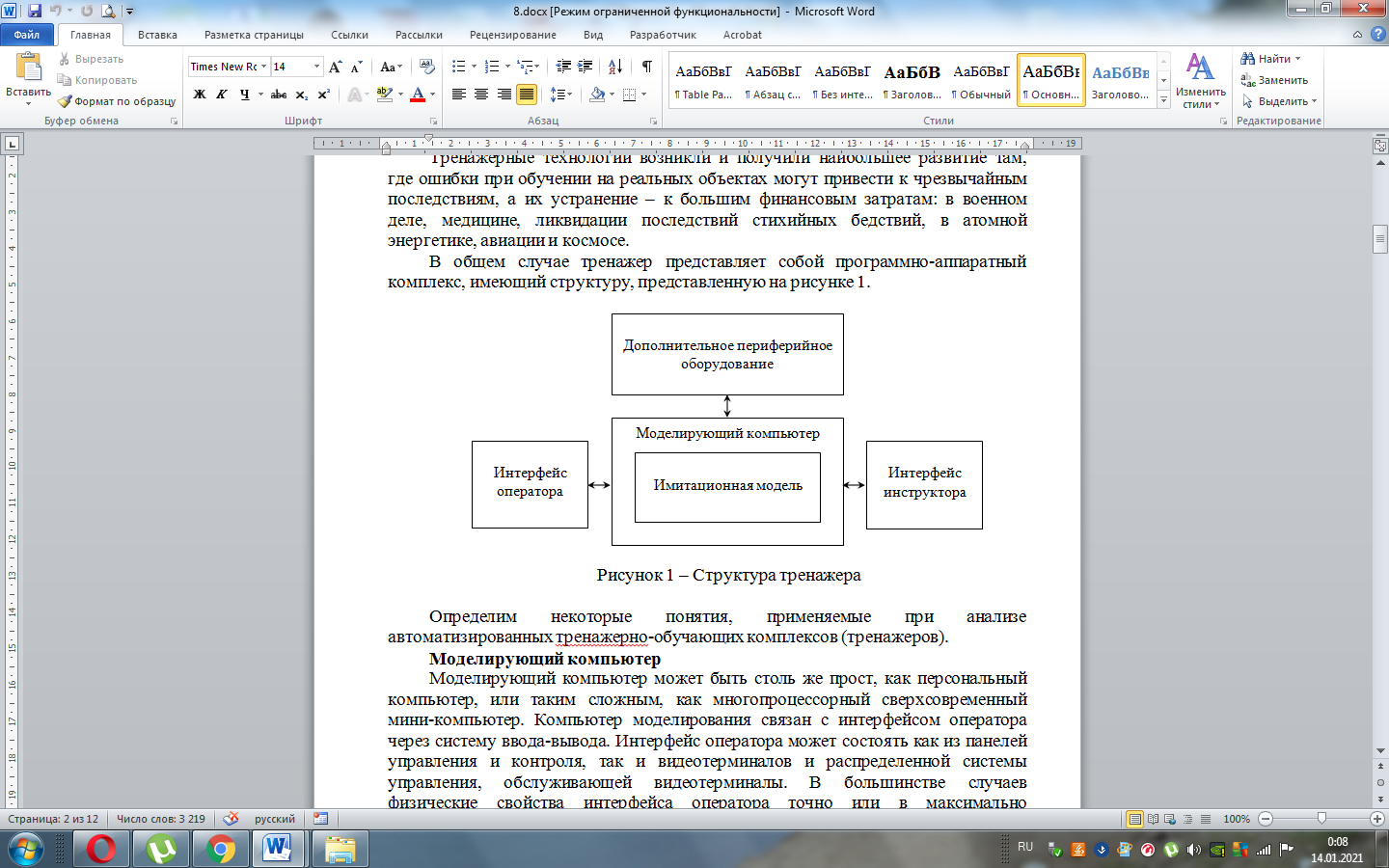Screen dimensions: 1389x868
Task: Align paragraph text to the left
Action: tap(458, 95)
